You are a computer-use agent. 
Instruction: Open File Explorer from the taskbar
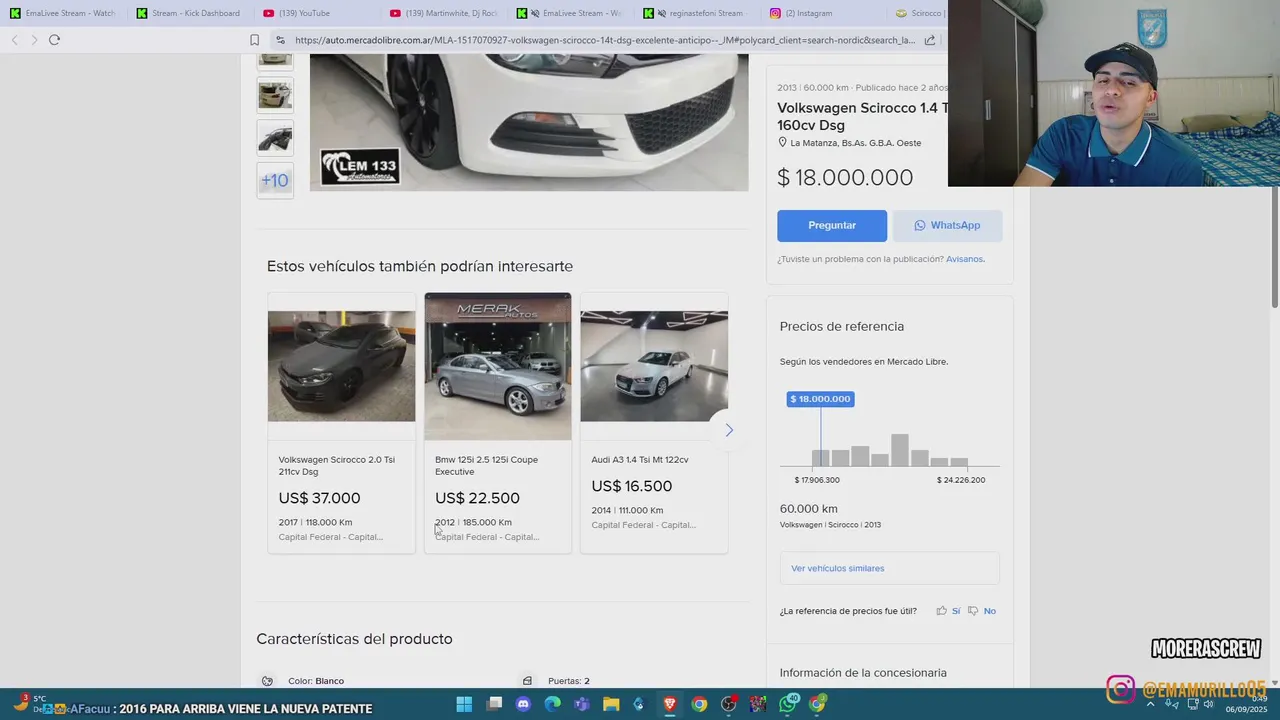coord(611,704)
